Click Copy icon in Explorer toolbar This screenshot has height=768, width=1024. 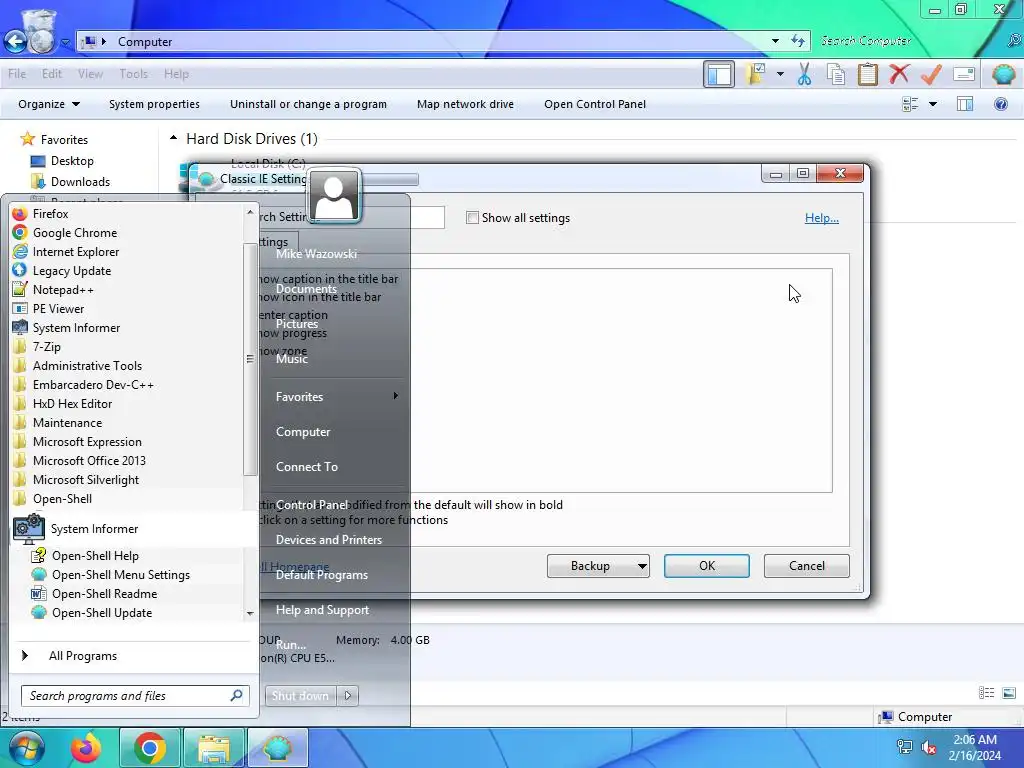pyautogui.click(x=836, y=74)
